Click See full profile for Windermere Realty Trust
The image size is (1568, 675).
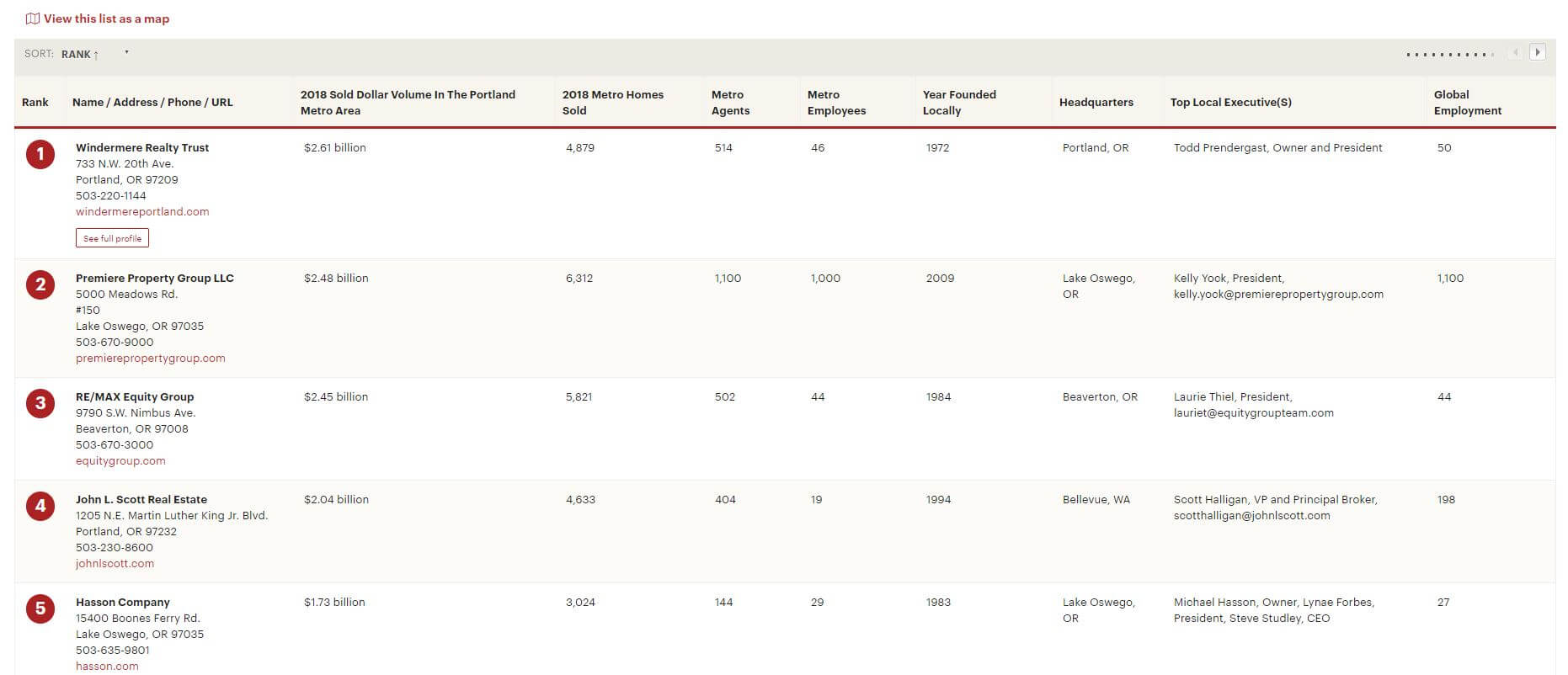(112, 238)
